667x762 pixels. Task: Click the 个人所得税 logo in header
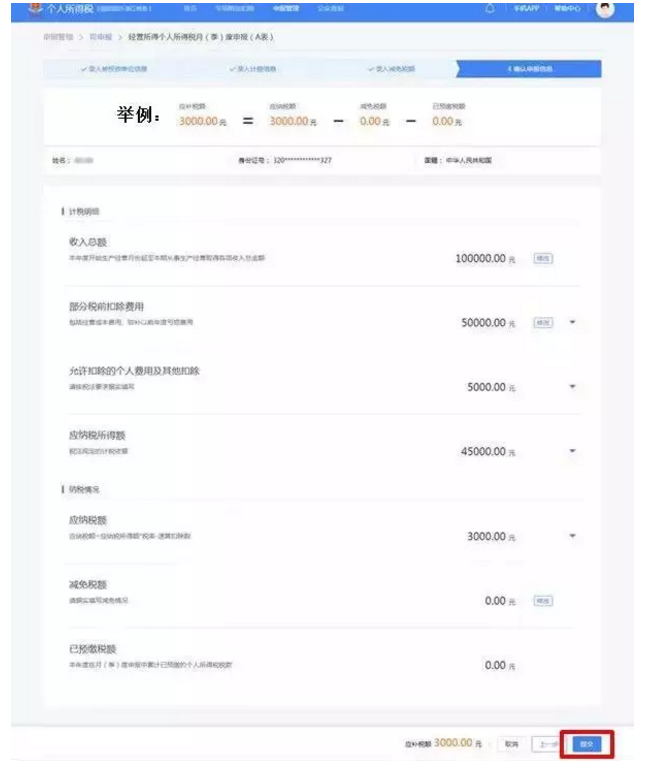pyautogui.click(x=61, y=9)
